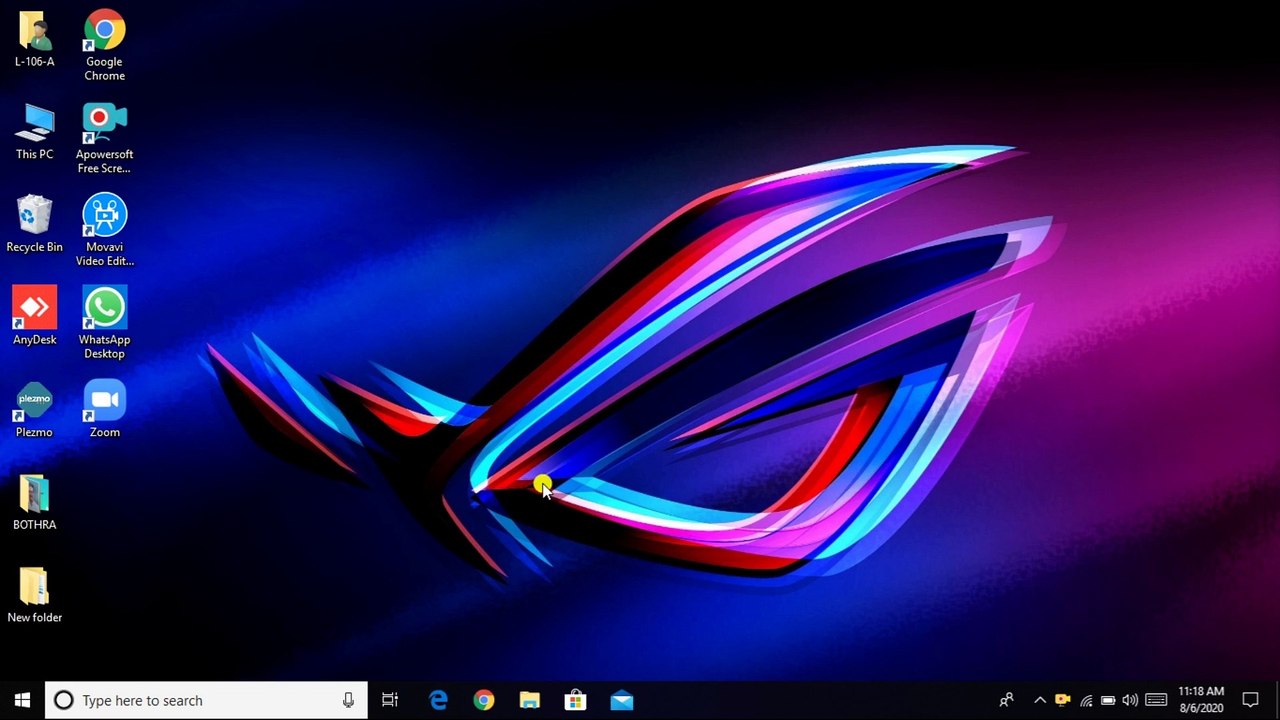Click the yellow screen recorder tray icon
The width and height of the screenshot is (1280, 720).
pyautogui.click(x=1062, y=700)
